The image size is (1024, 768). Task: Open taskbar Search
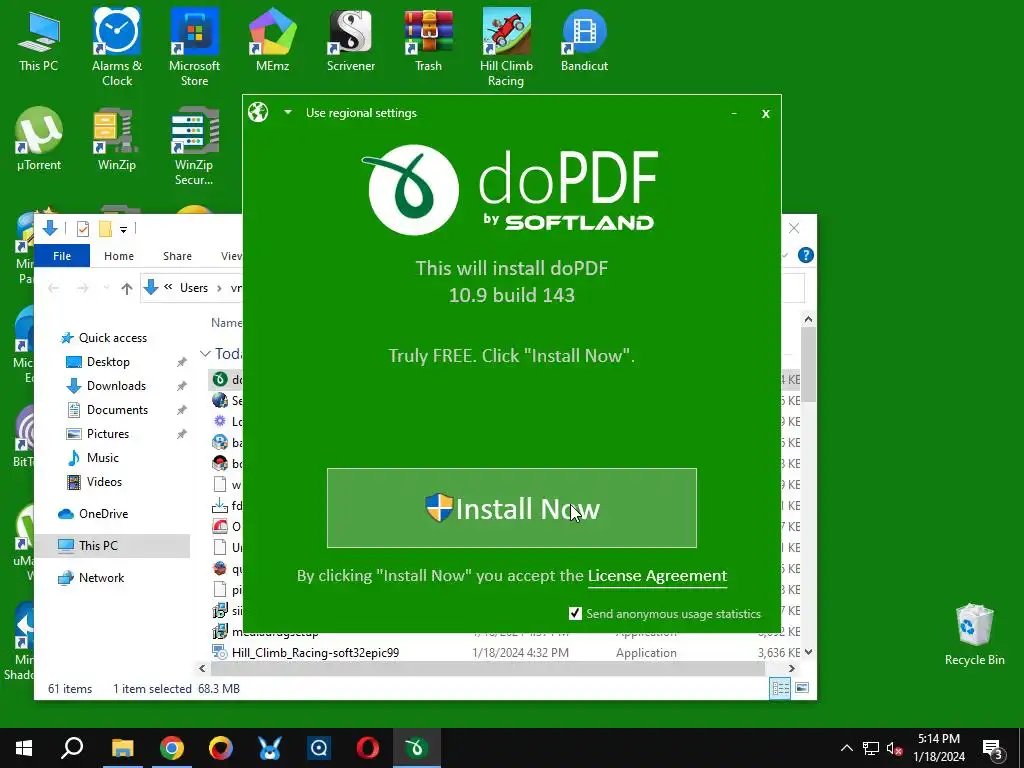pos(72,748)
